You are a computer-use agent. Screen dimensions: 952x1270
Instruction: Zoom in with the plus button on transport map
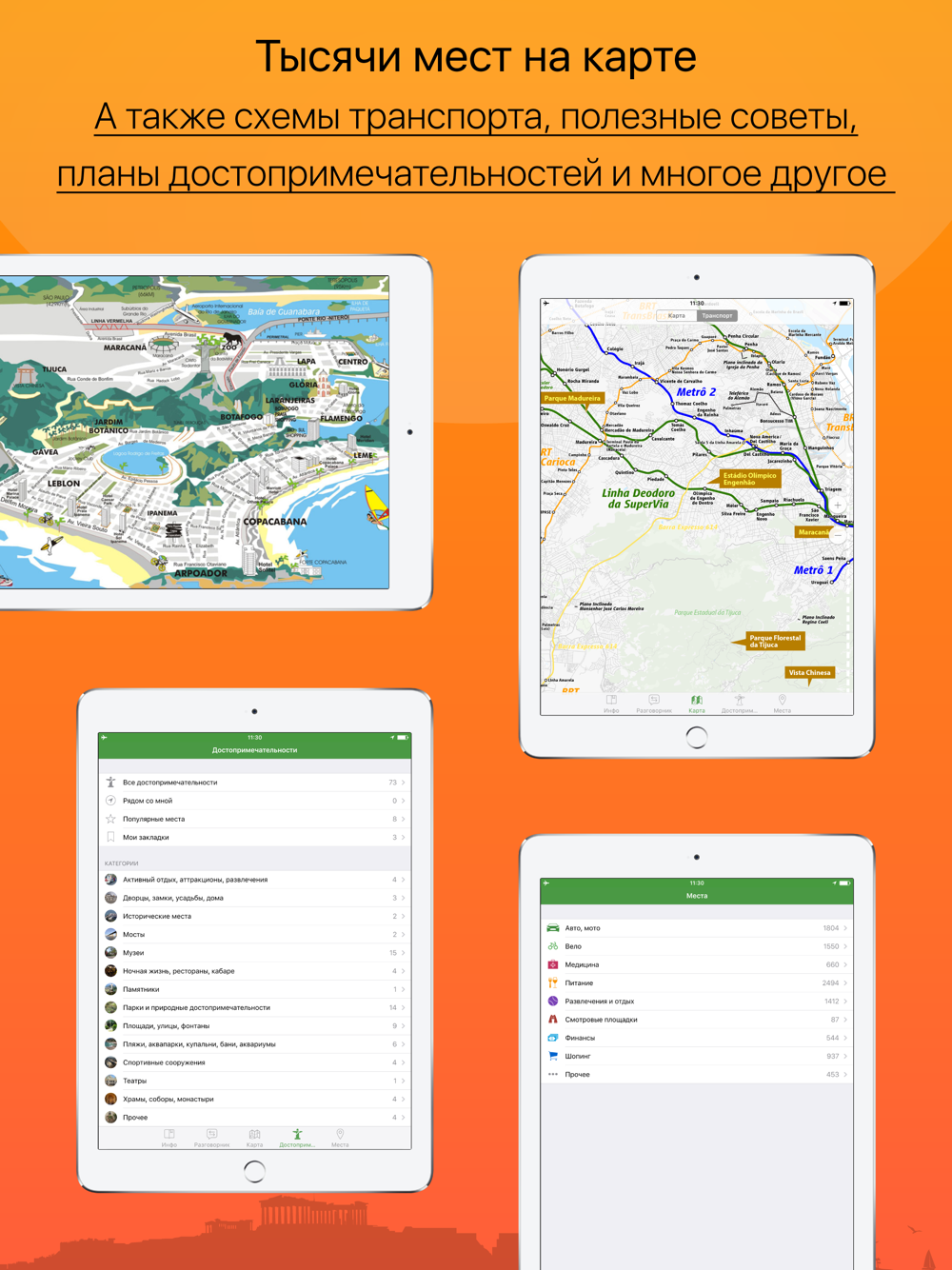coord(839,506)
